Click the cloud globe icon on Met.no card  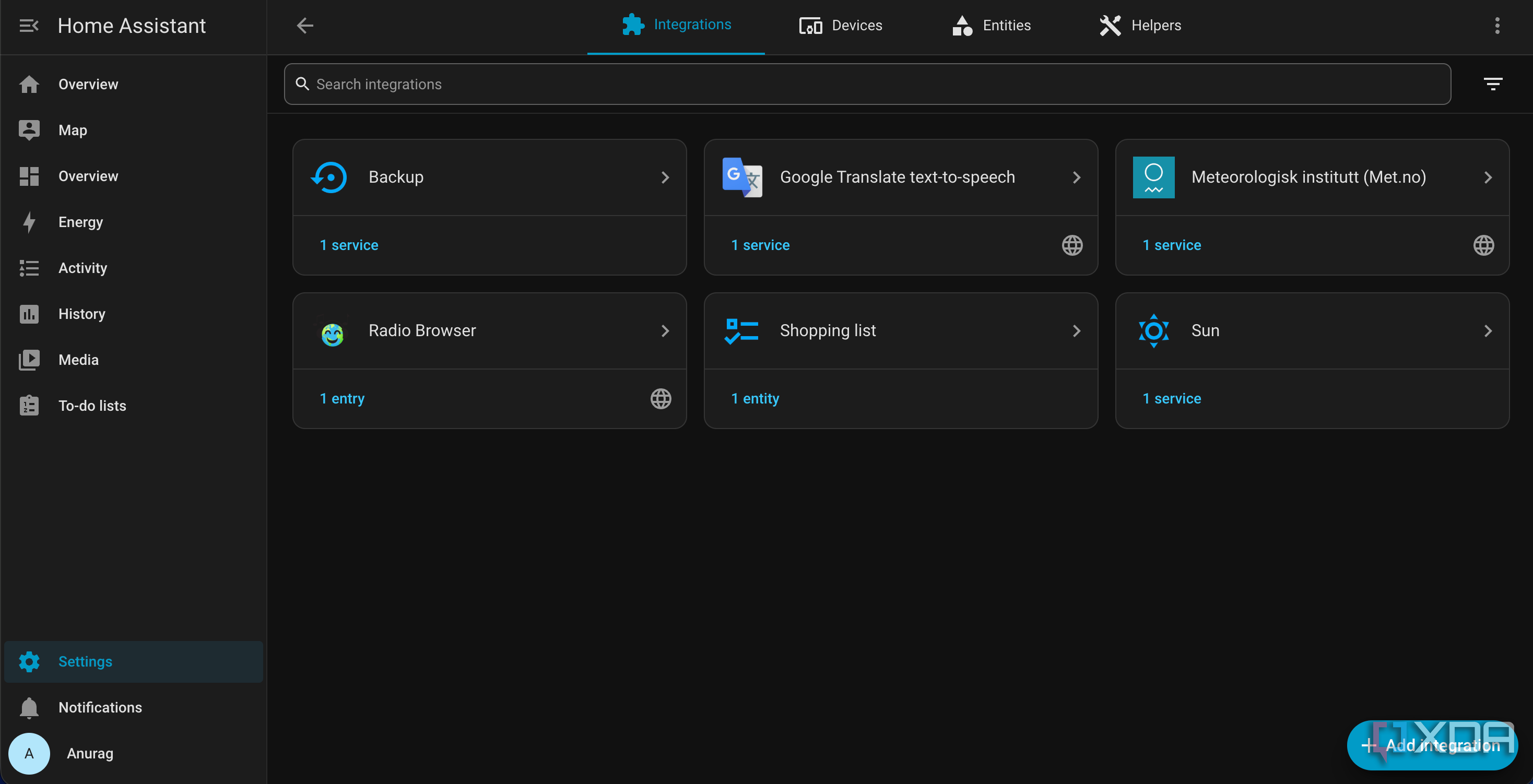1483,245
